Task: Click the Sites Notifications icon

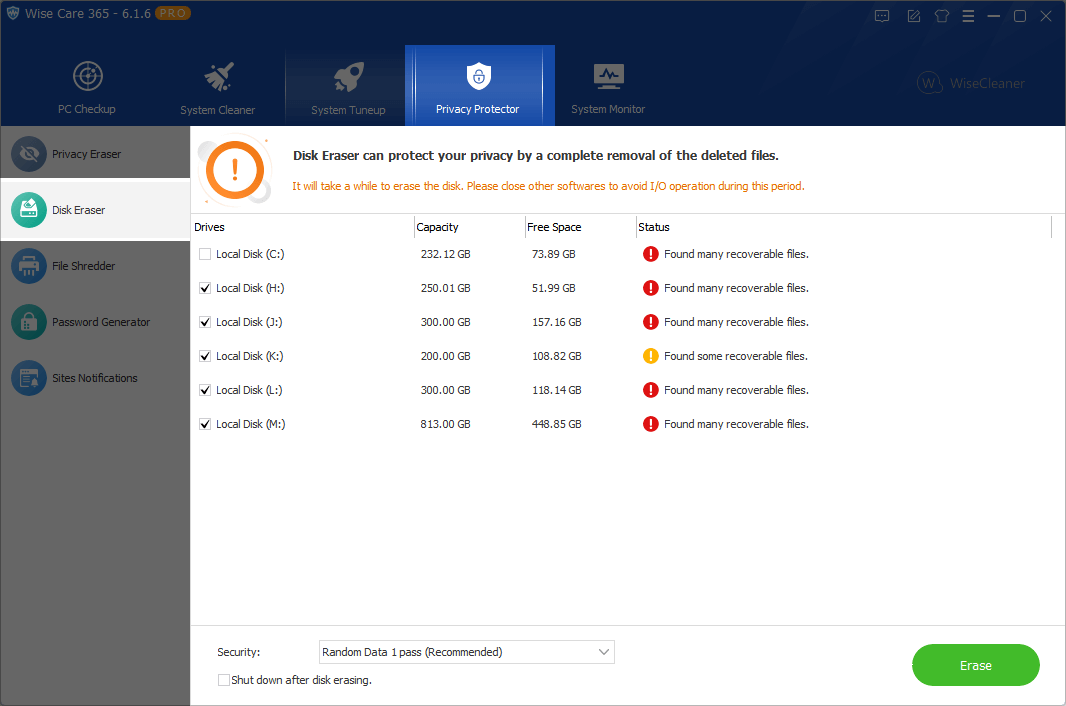Action: tap(29, 377)
